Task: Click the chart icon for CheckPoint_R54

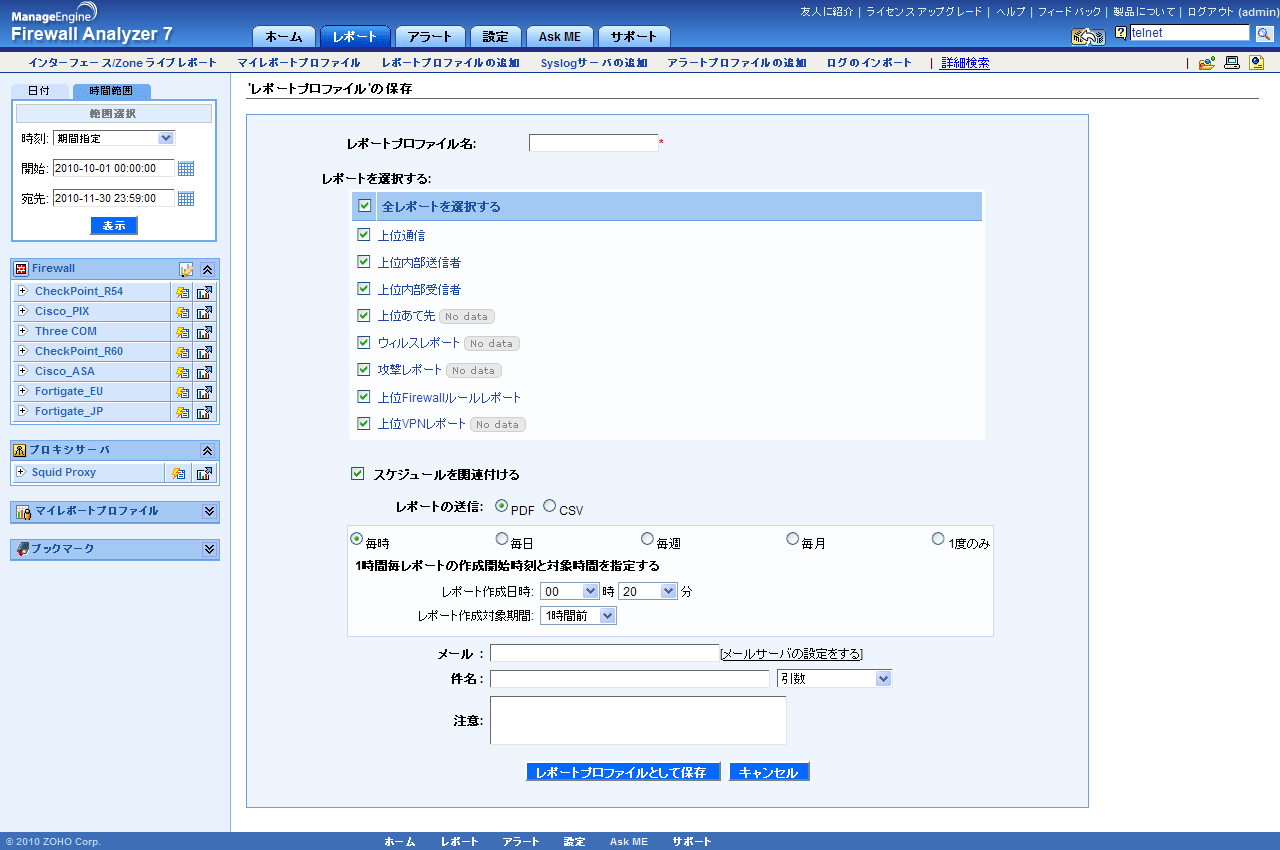Action: [x=205, y=293]
